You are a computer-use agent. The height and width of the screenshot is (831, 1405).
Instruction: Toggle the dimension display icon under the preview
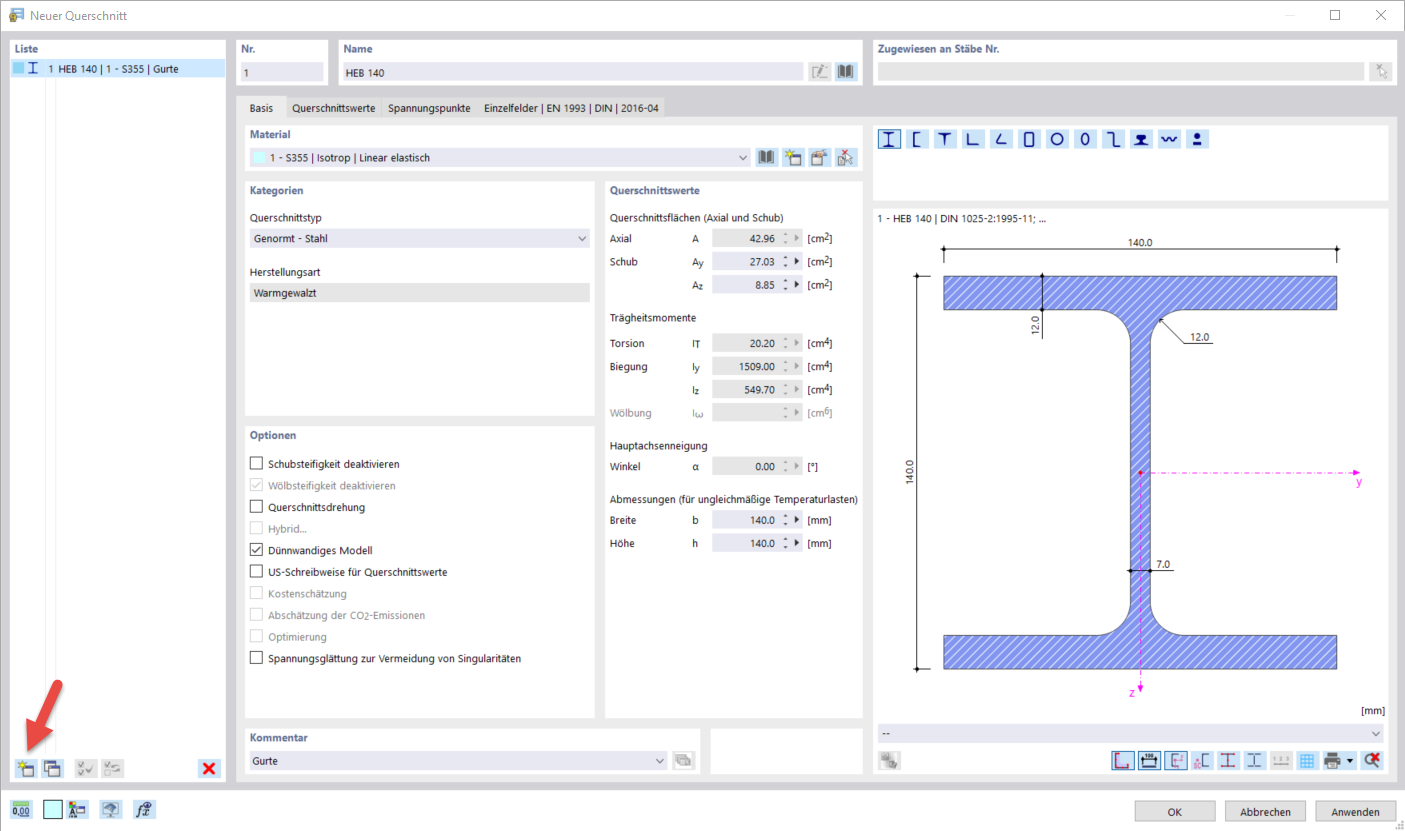click(x=1150, y=760)
